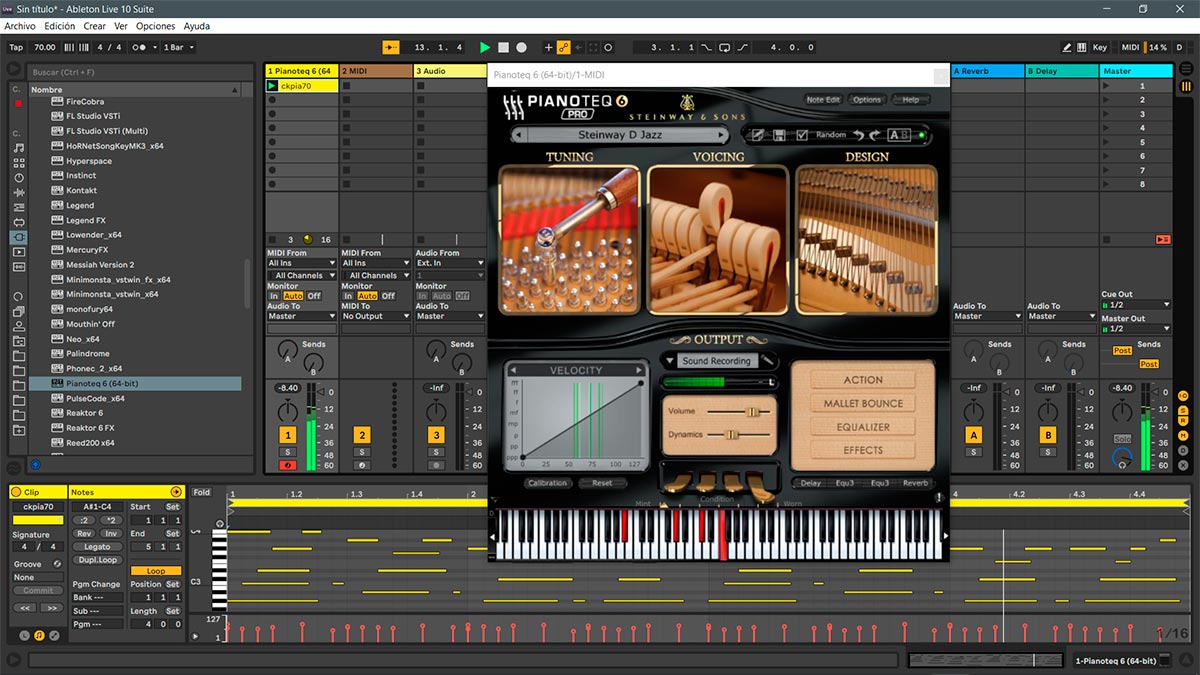
Task: Click the MIDI overdub plus icon
Action: coord(548,47)
